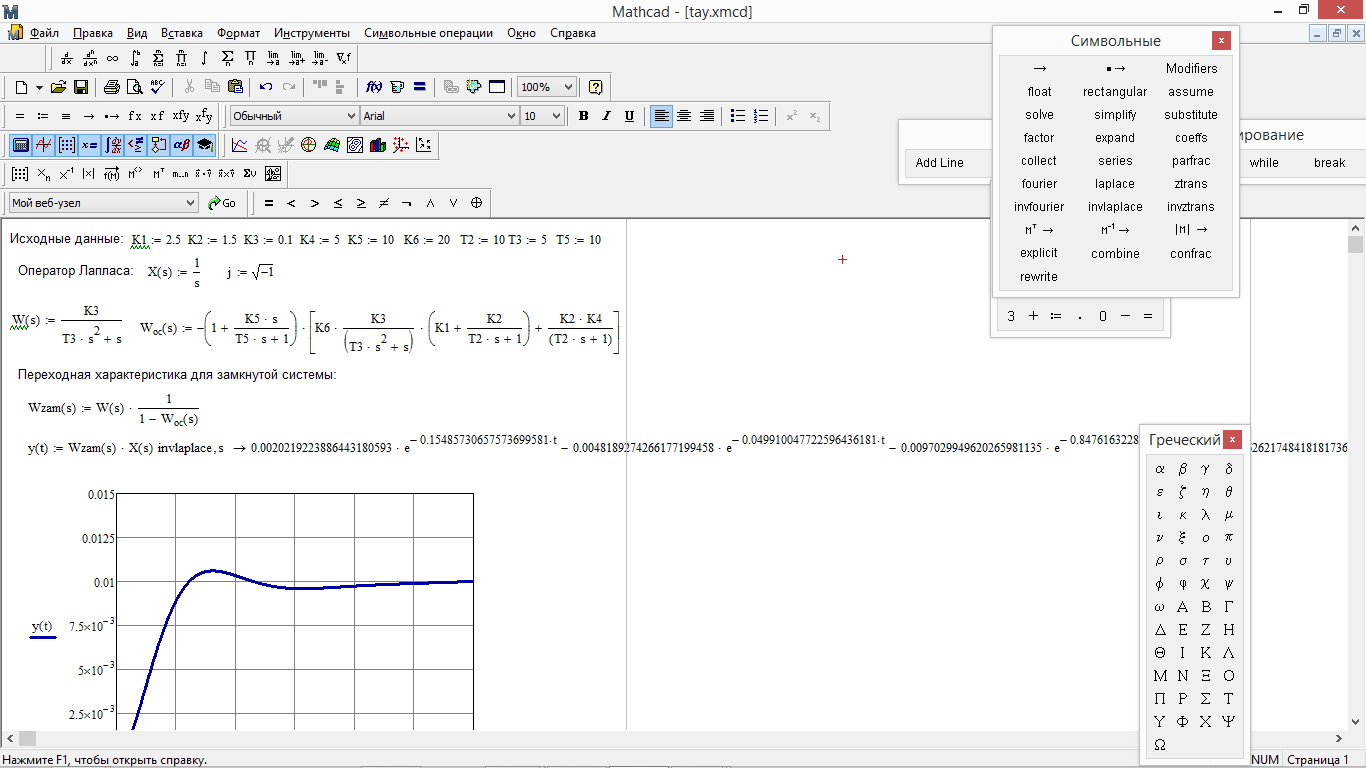Viewport: 1366px width, 768px height.
Task: Insert Greek letter Ω from Греческий panel
Action: pos(1160,745)
